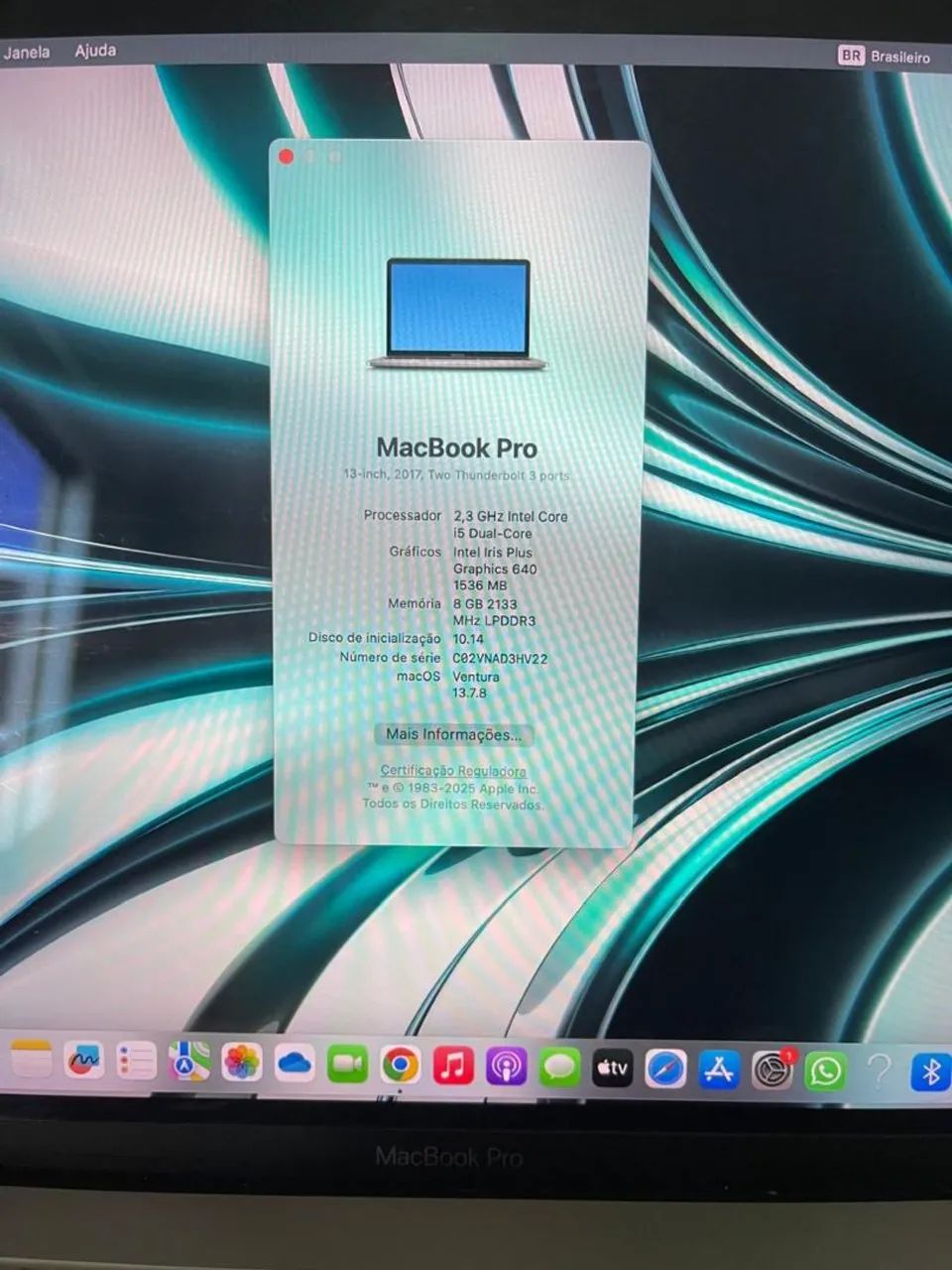Open the App Store in the Dock
The width and height of the screenshot is (952, 1270).
(x=718, y=1071)
